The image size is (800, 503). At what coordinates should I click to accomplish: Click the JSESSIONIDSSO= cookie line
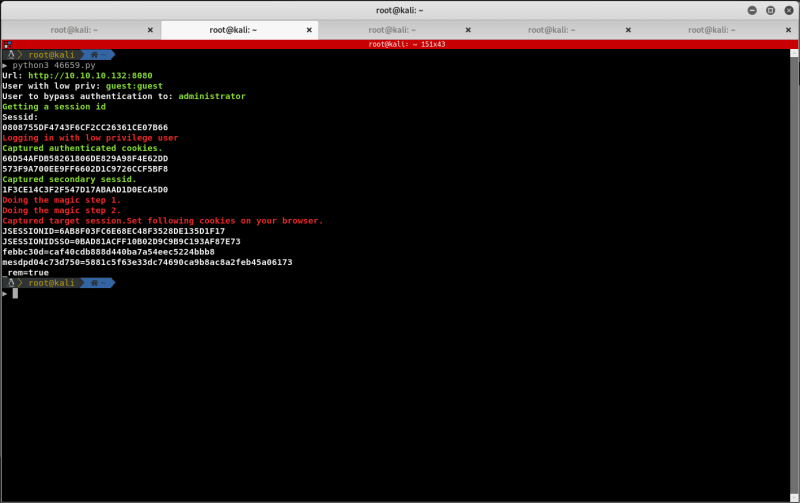(121, 242)
